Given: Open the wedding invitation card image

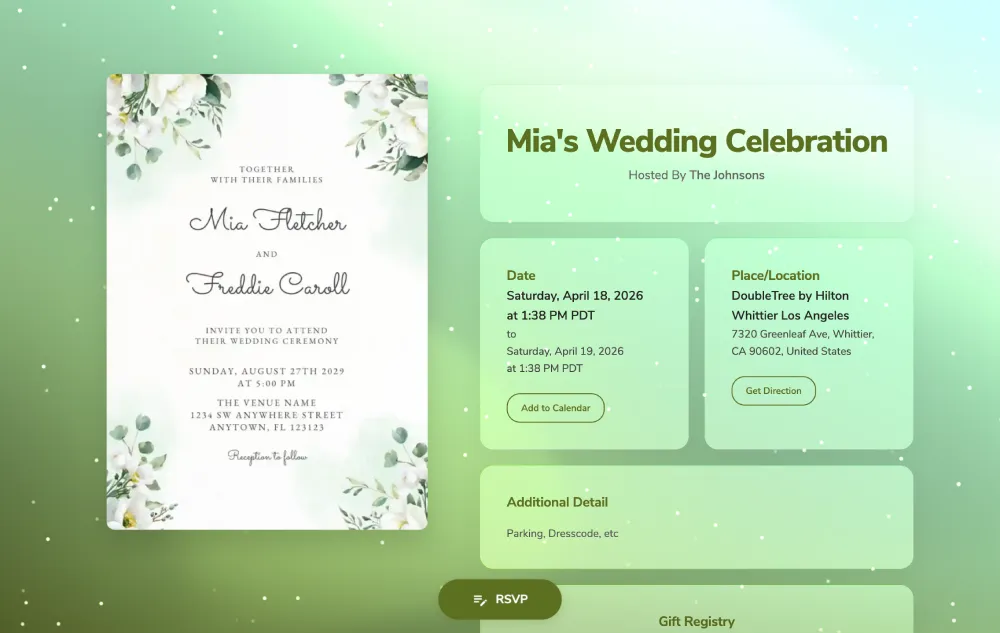Looking at the screenshot, I should [267, 300].
